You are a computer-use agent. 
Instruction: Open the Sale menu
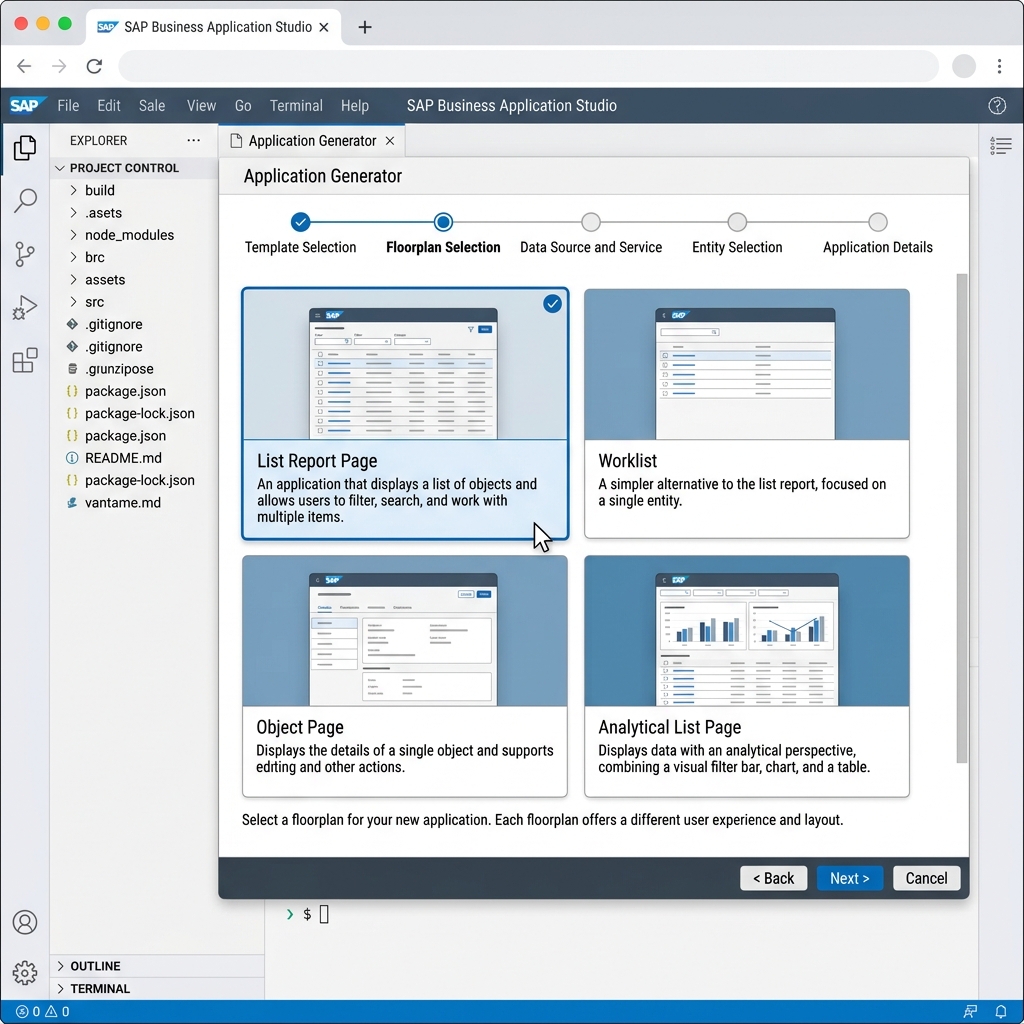152,105
